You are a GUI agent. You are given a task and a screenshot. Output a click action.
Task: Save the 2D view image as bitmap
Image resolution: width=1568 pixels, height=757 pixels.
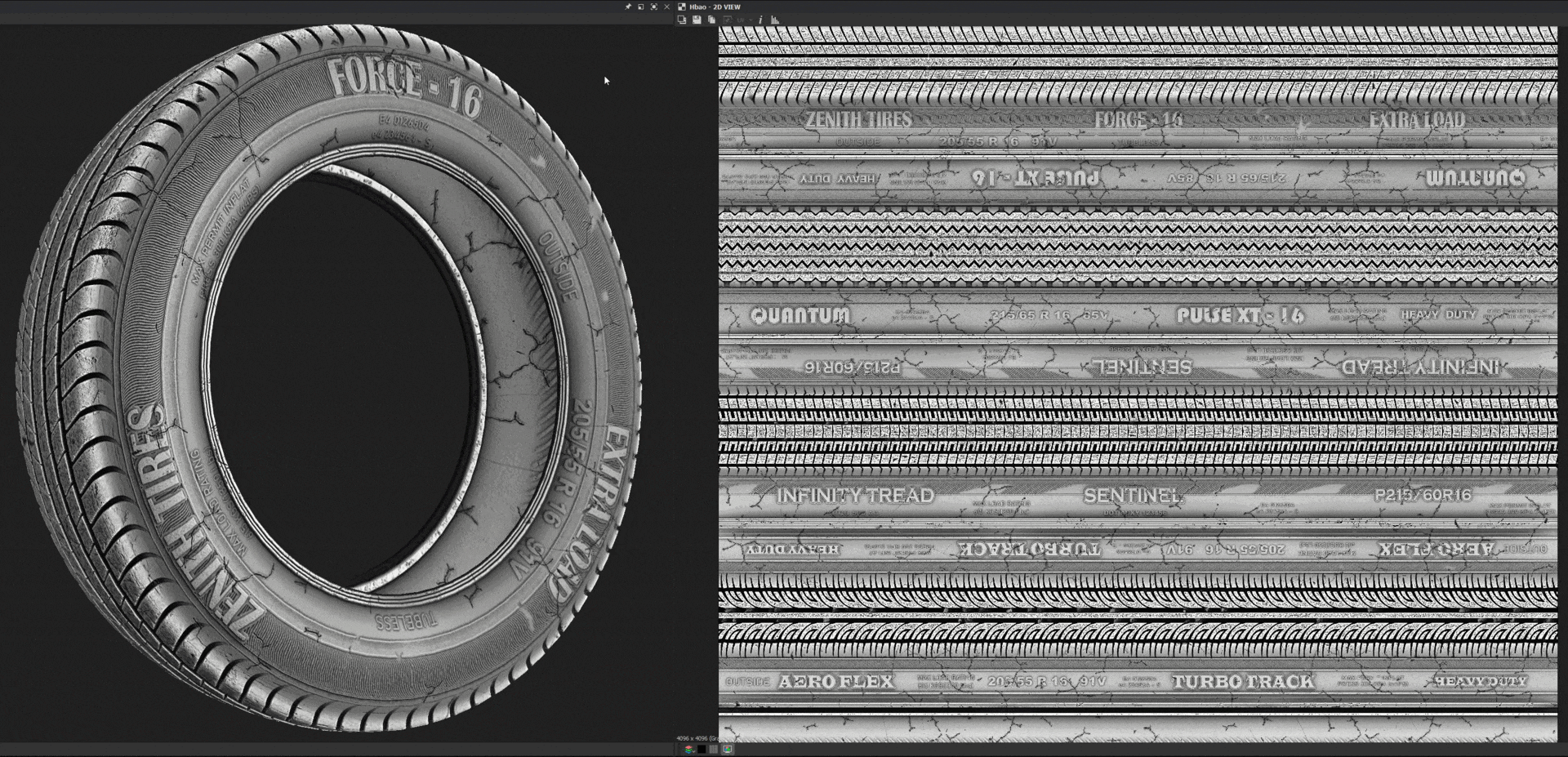pos(697,20)
